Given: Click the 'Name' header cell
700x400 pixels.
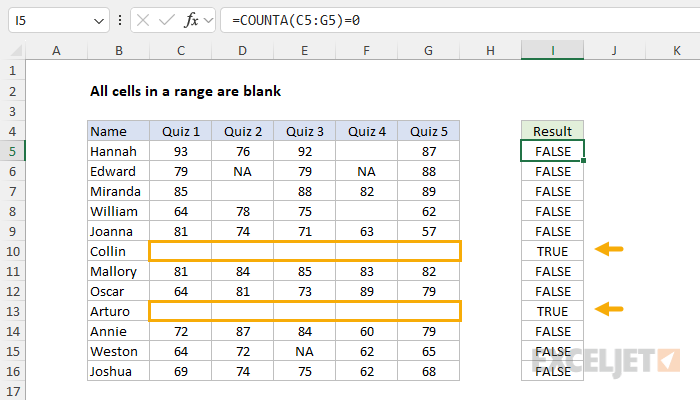Looking at the screenshot, I should pyautogui.click(x=119, y=131).
